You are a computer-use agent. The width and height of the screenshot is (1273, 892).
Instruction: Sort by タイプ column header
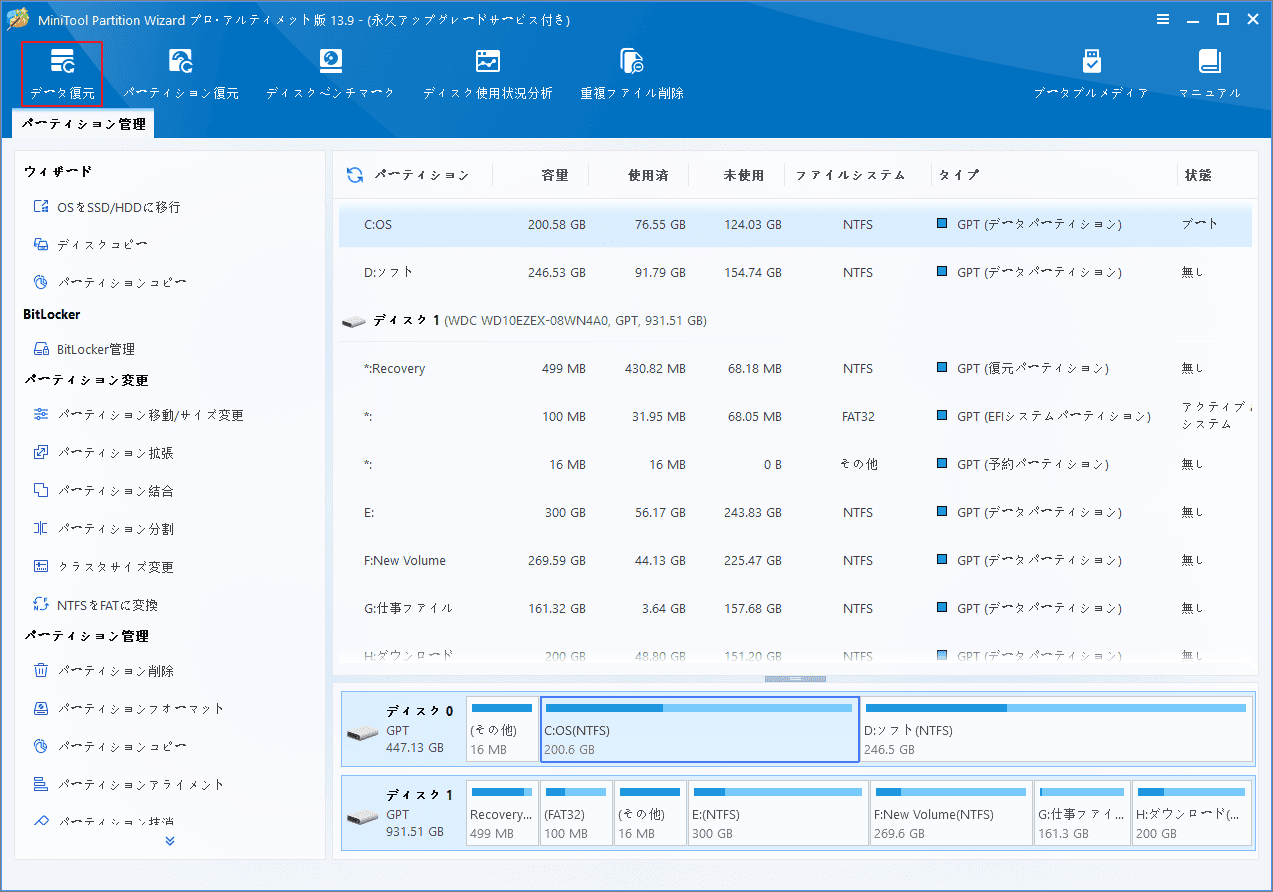pyautogui.click(x=959, y=175)
